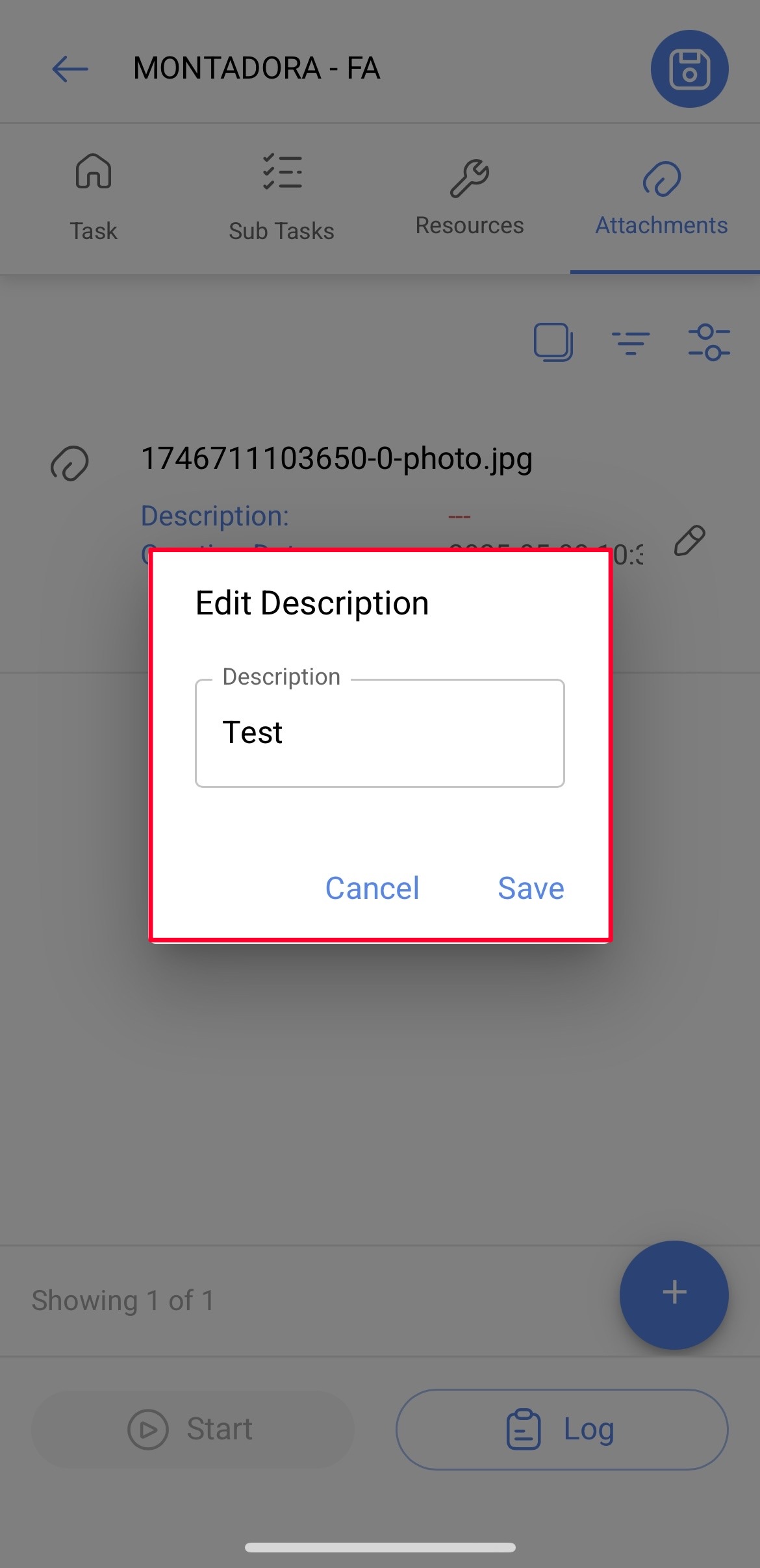The width and height of the screenshot is (760, 1568).
Task: Tap the Edit Description dialog title
Action: (x=312, y=603)
